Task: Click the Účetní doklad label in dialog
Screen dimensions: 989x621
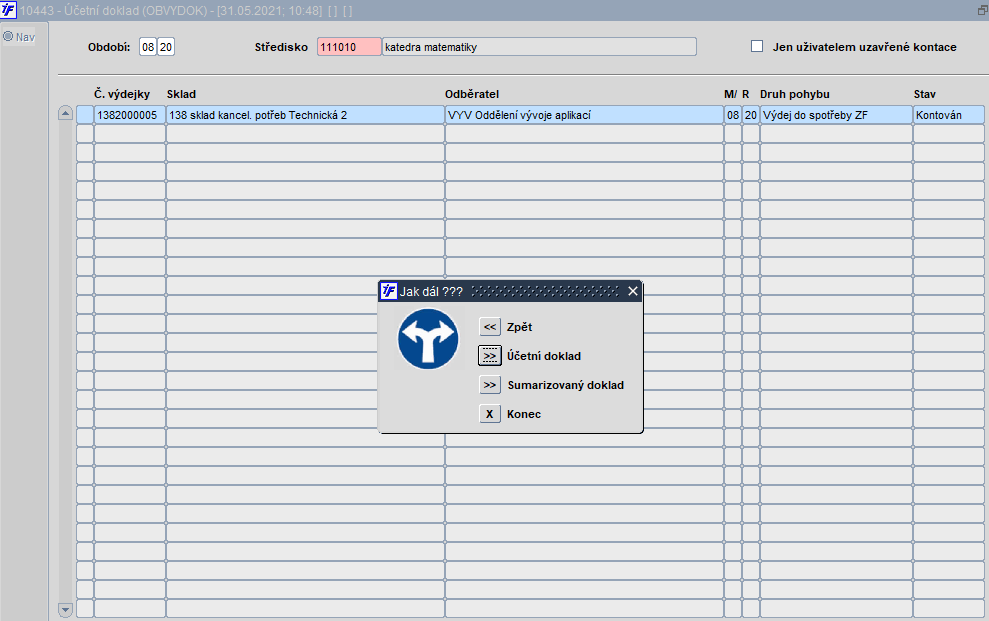Action: click(x=544, y=356)
